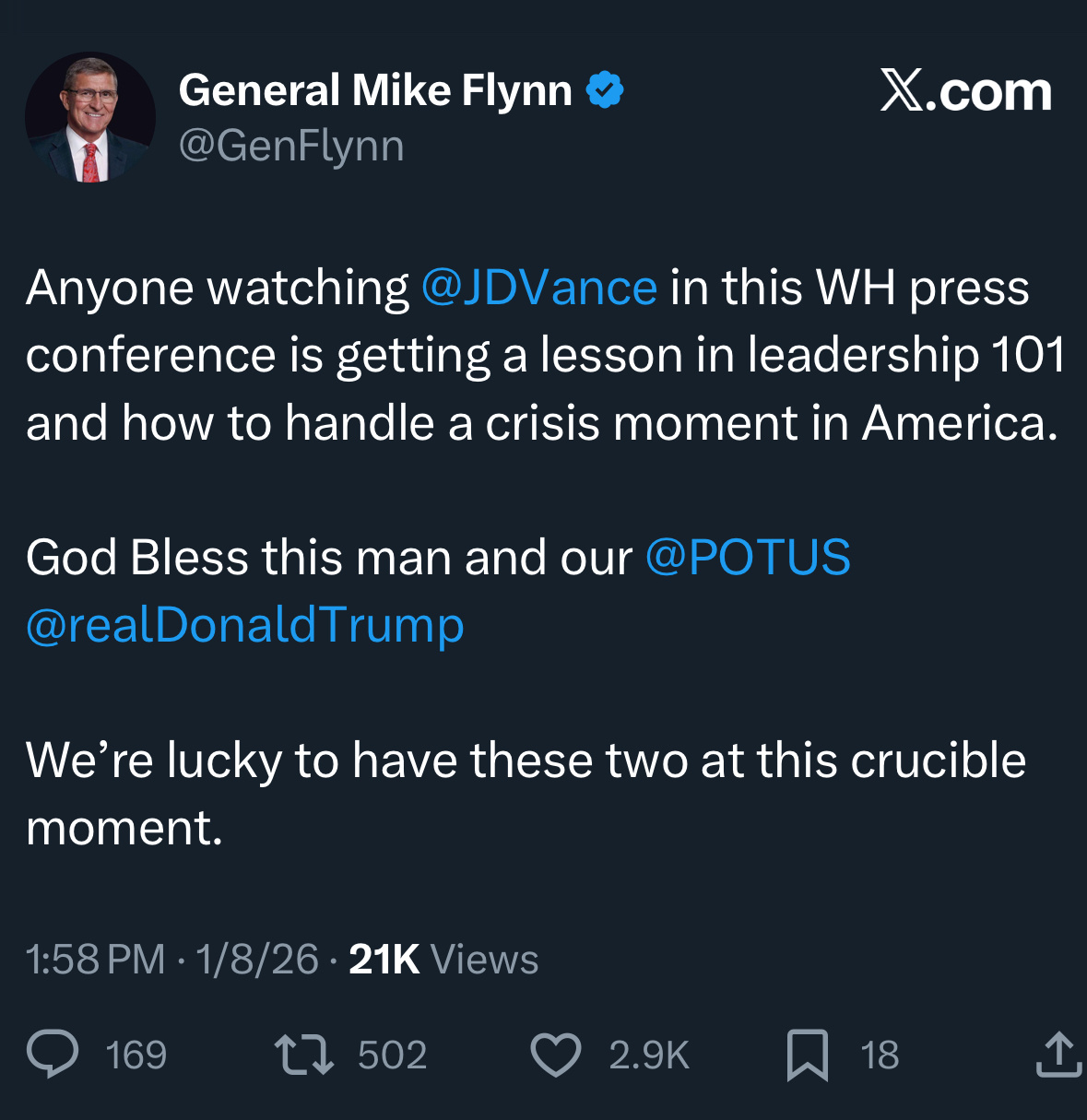
Task: Follow the @POTUS mention link
Action: pos(748,557)
